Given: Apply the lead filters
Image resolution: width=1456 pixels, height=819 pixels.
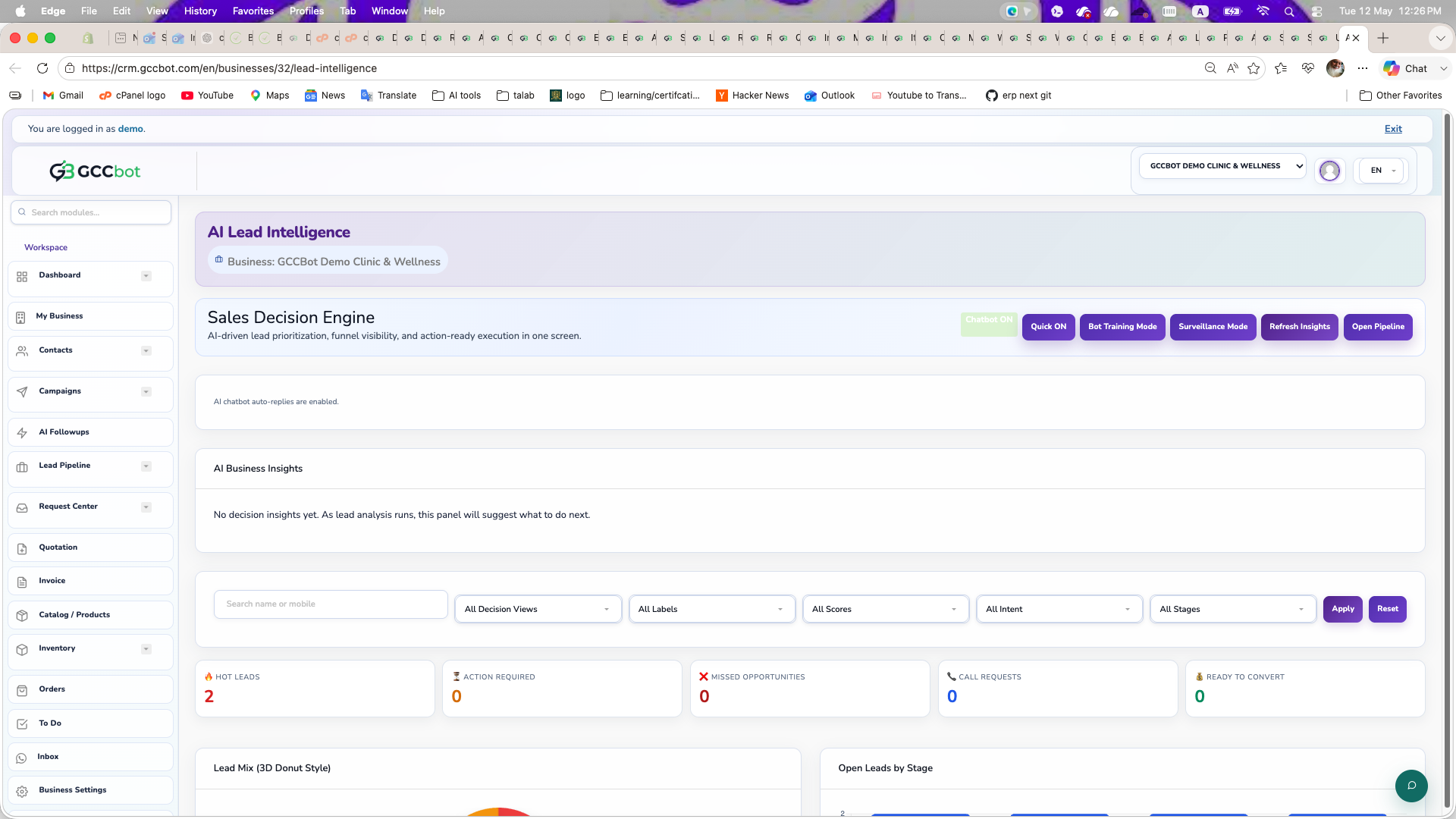Looking at the screenshot, I should (x=1343, y=609).
